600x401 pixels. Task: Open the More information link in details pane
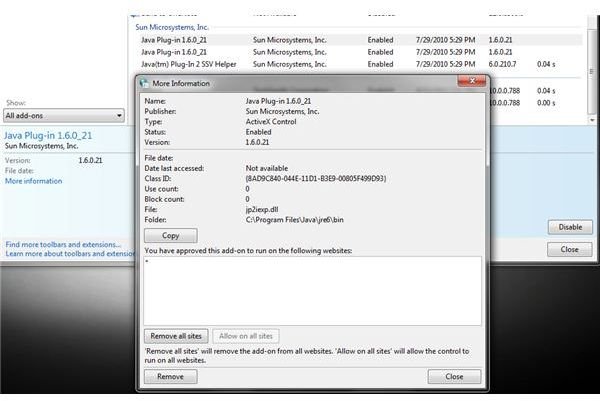(x=33, y=181)
